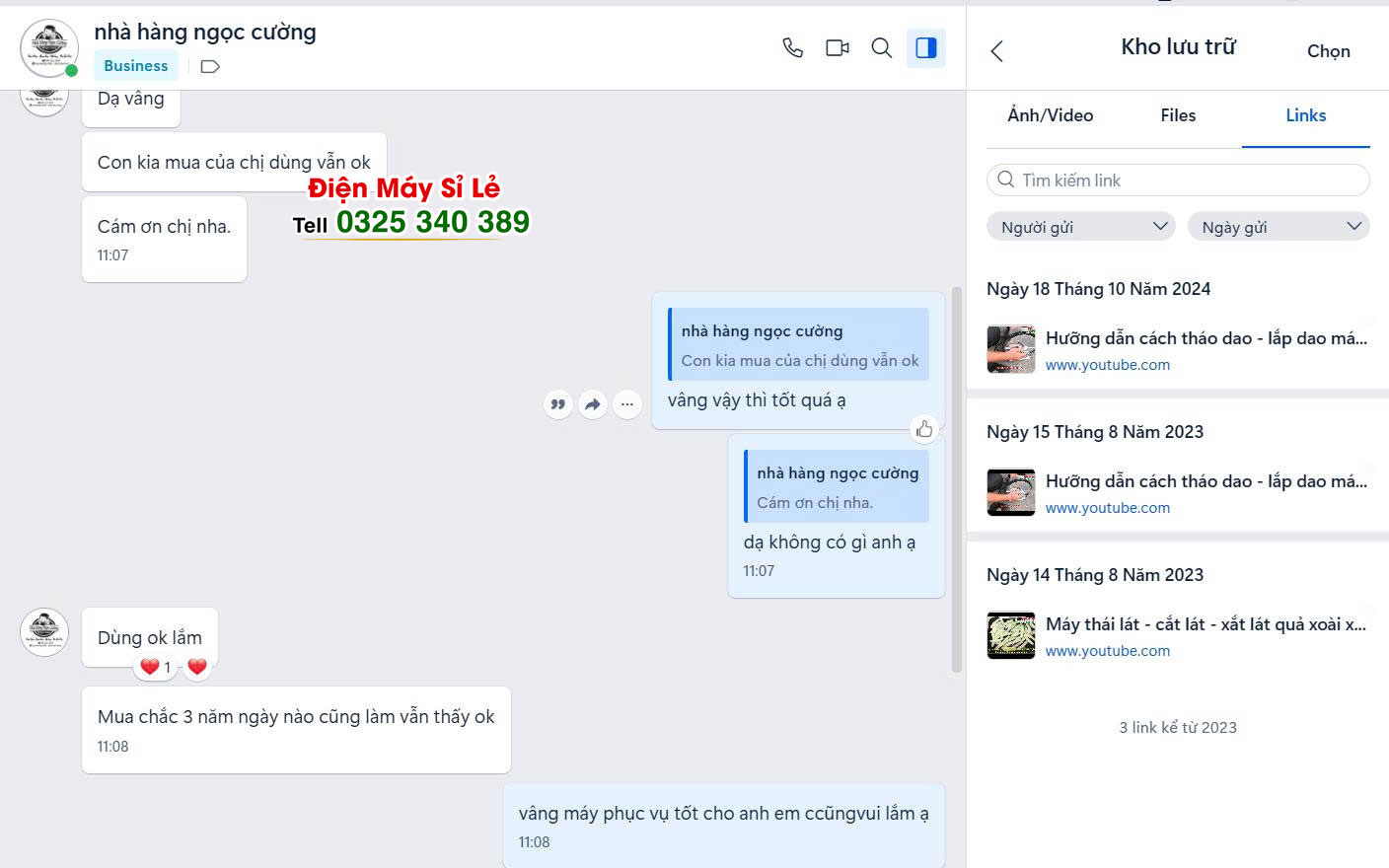Switch to the Files tab

tap(1178, 115)
